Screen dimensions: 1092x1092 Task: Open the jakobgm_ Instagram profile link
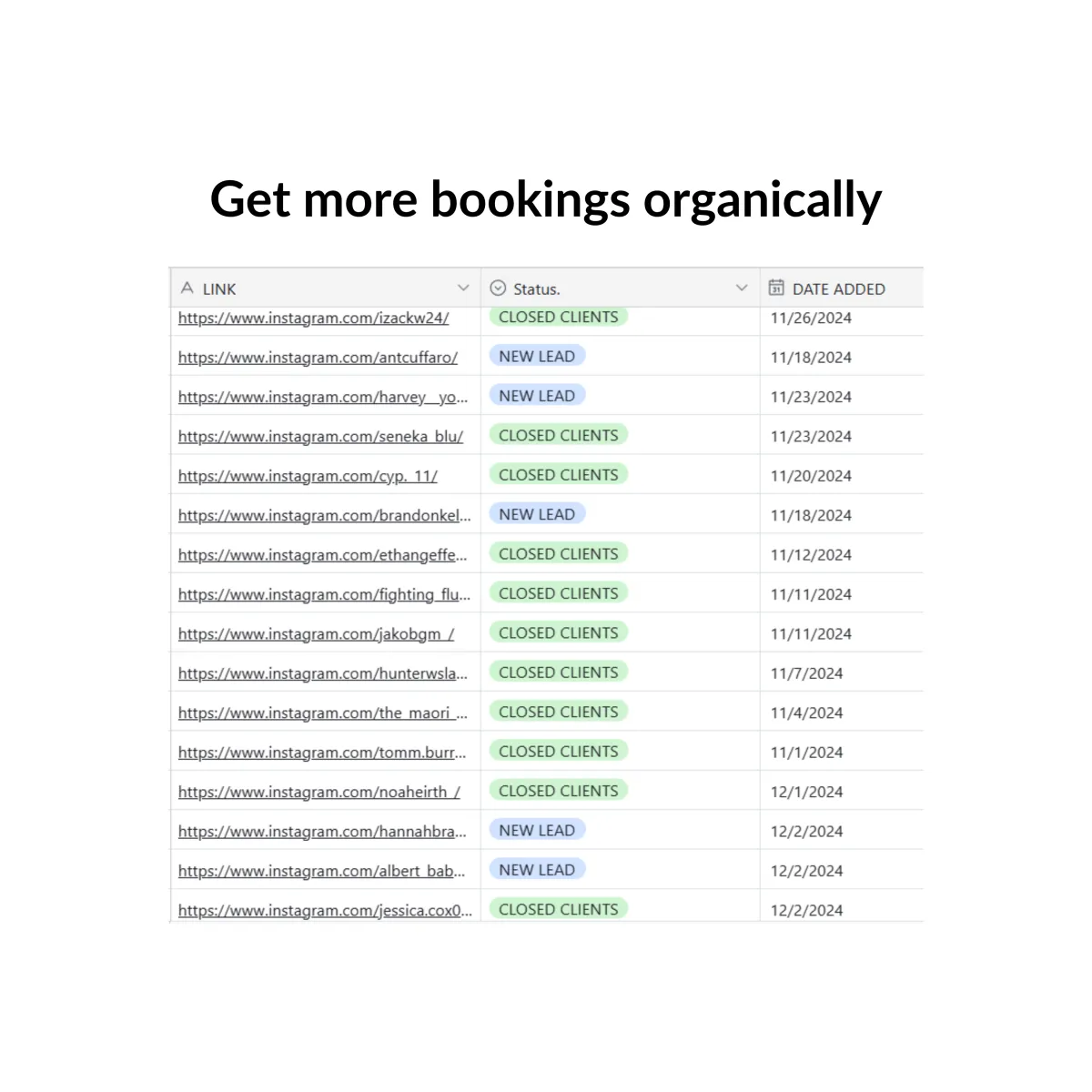pyautogui.click(x=316, y=634)
